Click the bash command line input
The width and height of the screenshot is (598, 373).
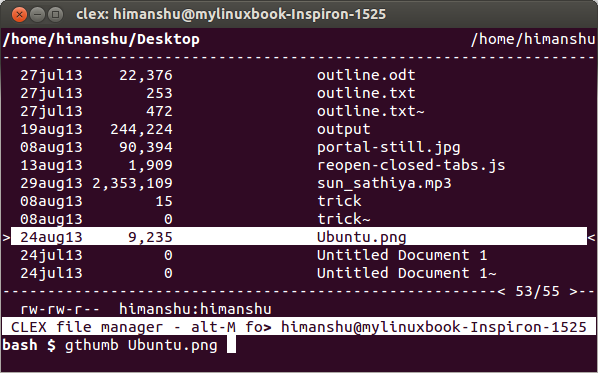(299, 345)
